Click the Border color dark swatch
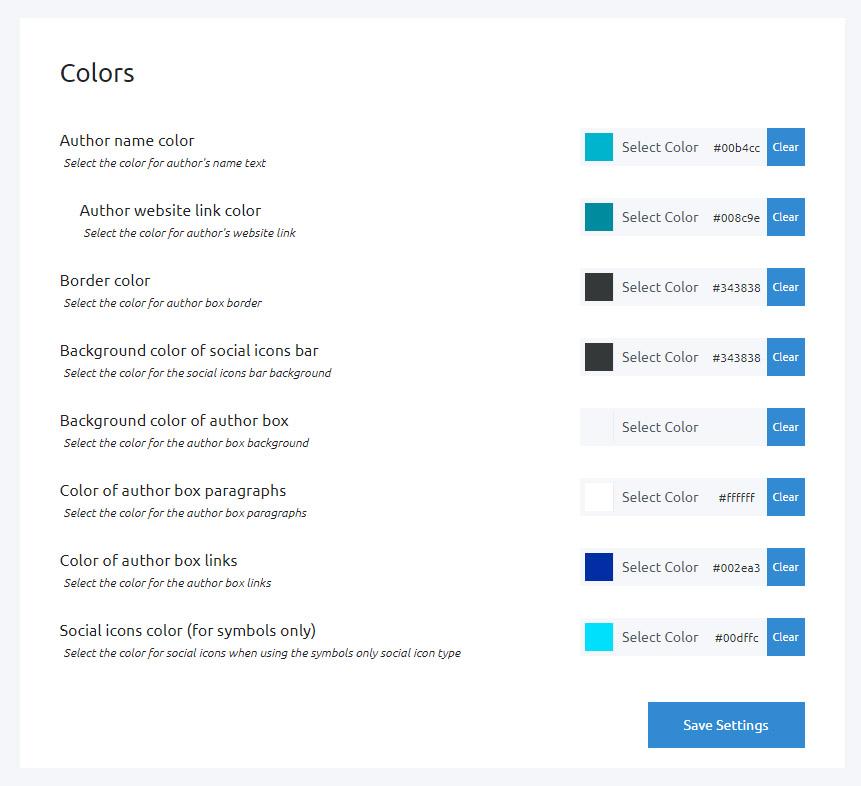This screenshot has width=861, height=786. pyautogui.click(x=599, y=287)
